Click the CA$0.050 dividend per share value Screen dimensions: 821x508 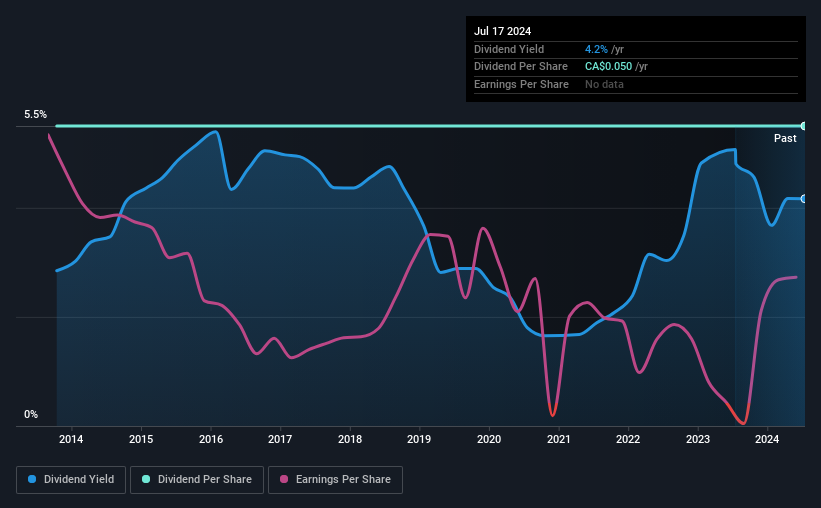(608, 67)
